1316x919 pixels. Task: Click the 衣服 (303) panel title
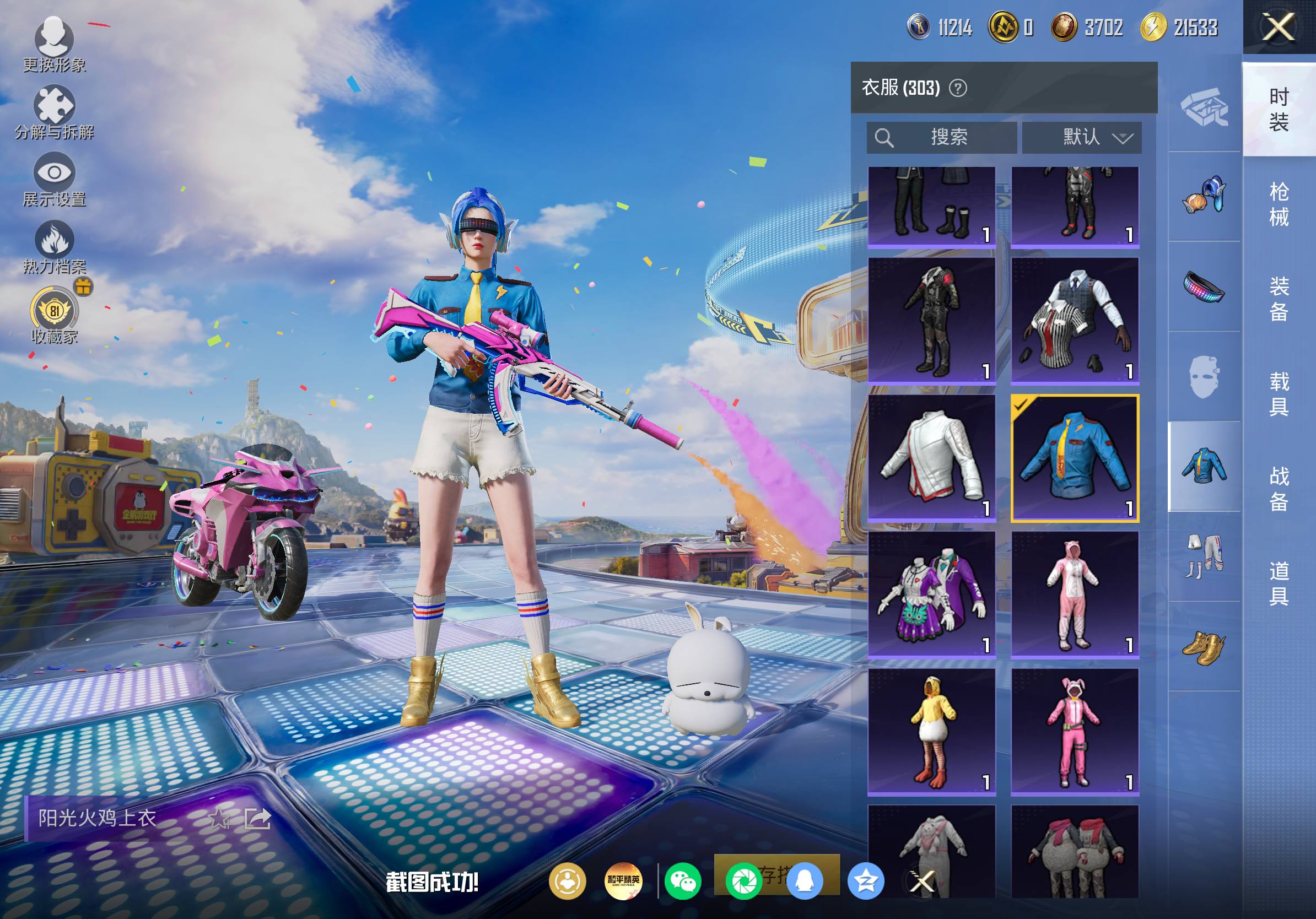(x=900, y=88)
